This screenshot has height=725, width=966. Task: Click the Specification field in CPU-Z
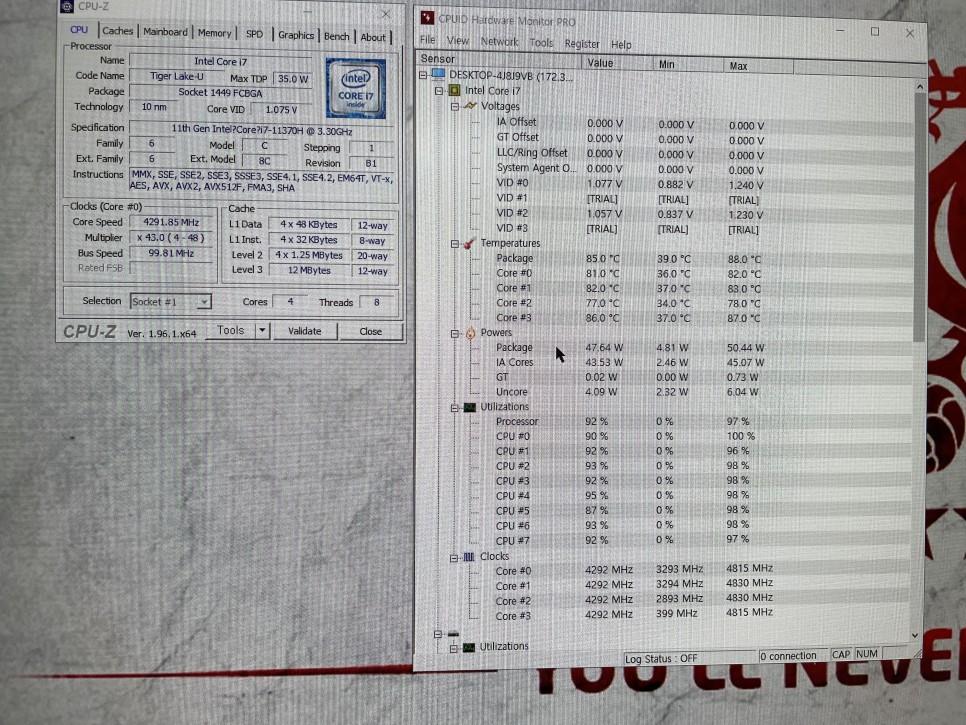pyautogui.click(x=261, y=130)
